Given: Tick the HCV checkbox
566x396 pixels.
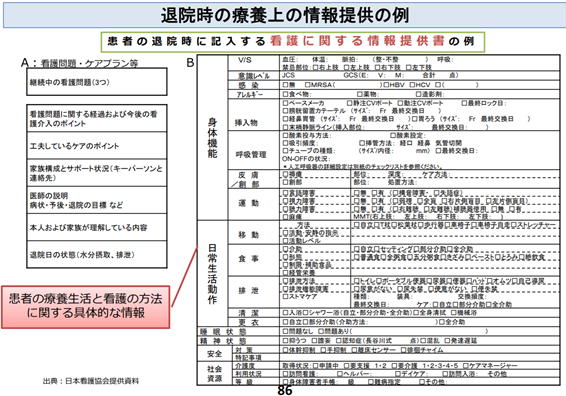Looking at the screenshot, I should pos(412,85).
